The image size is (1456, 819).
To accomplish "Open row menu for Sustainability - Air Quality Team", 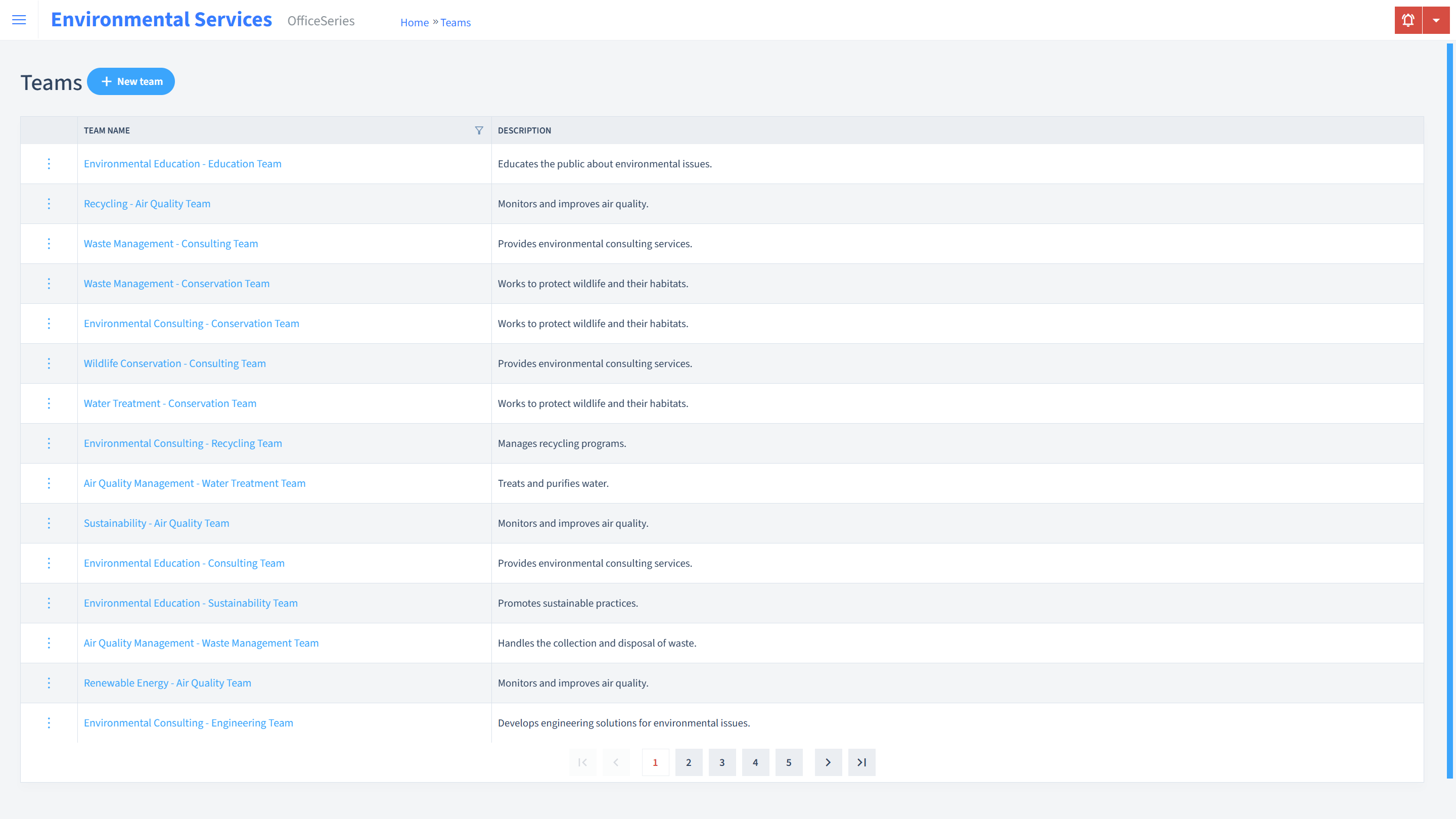I will [49, 523].
